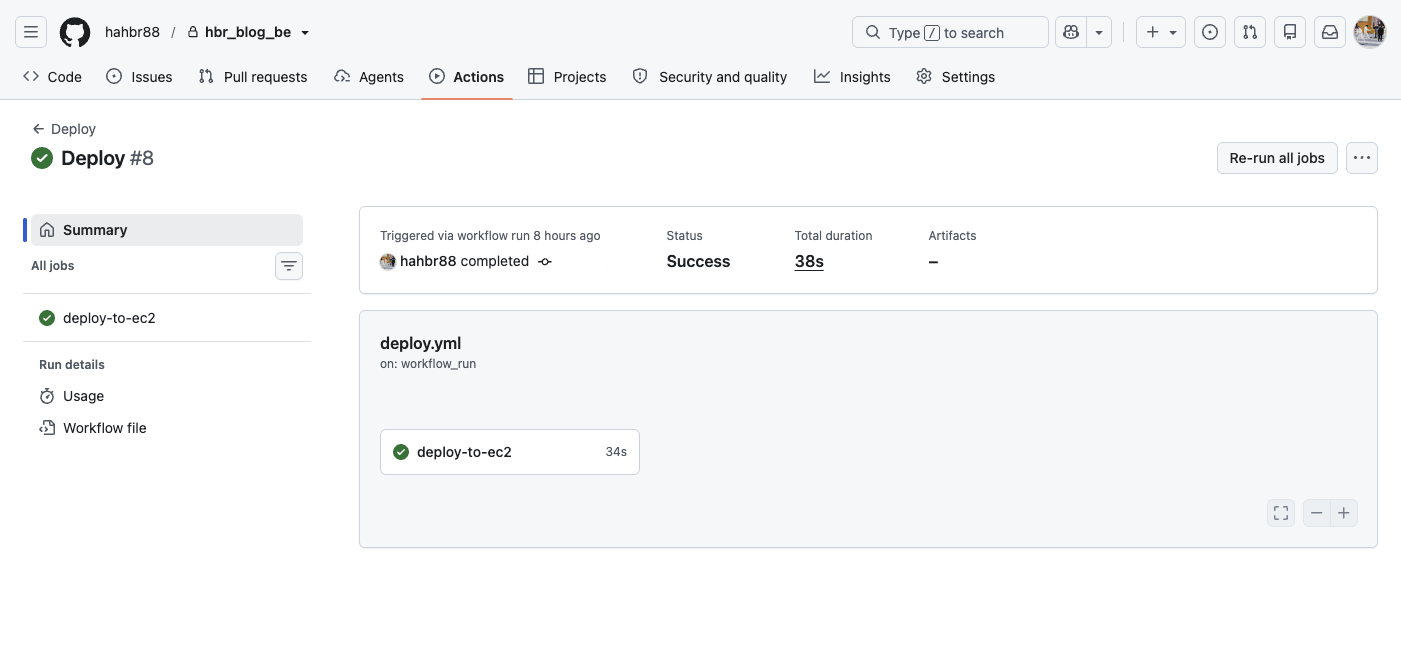
Task: Open the Copilot chat icon
Action: [1071, 32]
